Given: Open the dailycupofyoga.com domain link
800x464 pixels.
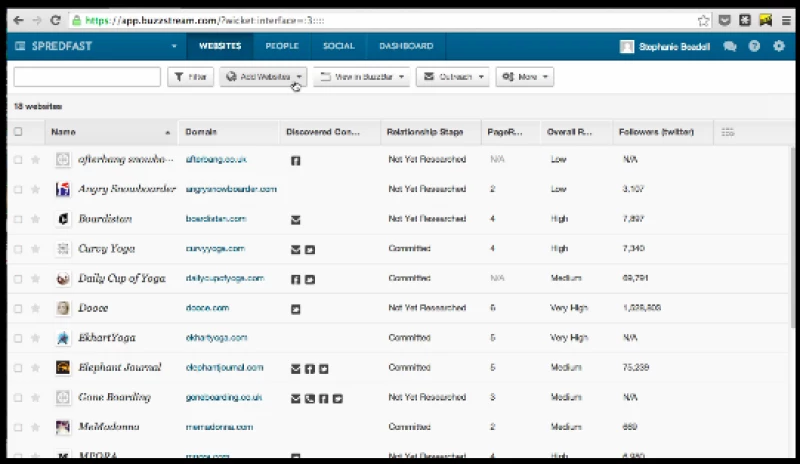Looking at the screenshot, I should coord(224,279).
